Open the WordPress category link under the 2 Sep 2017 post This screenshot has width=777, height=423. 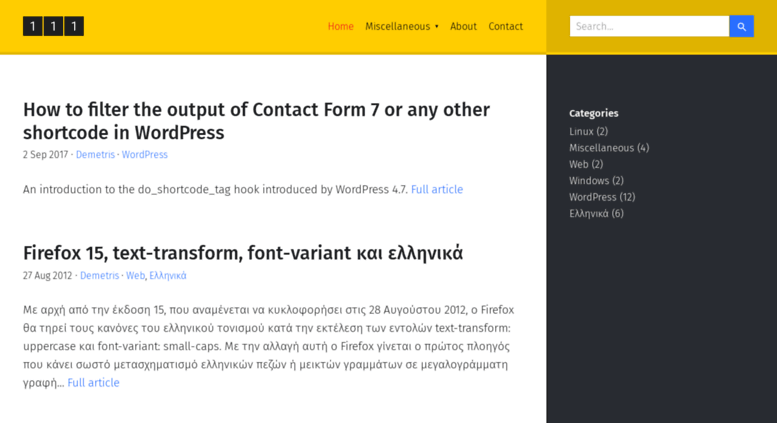click(145, 155)
